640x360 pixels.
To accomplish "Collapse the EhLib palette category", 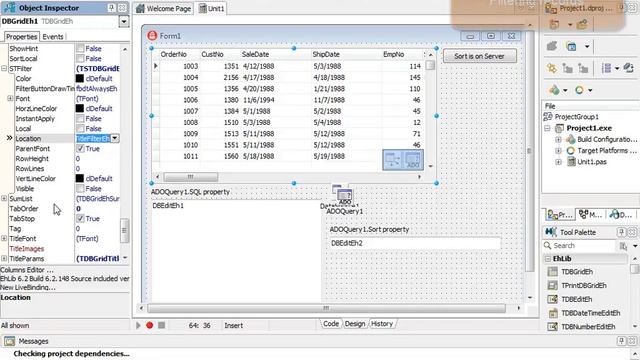I will coord(548,259).
